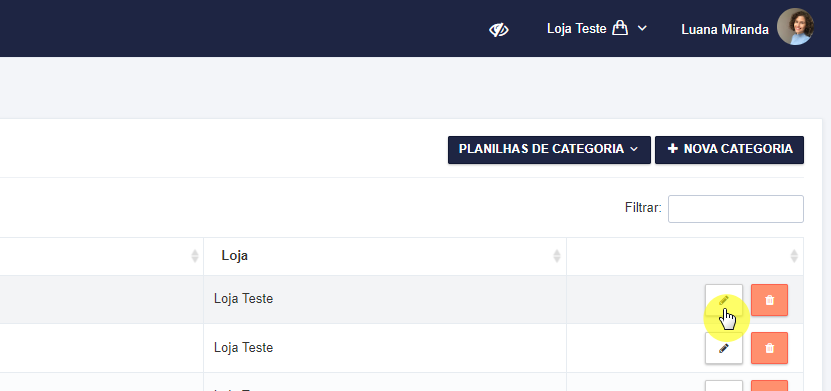Click the Loja column header text
This screenshot has width=831, height=391.
(235, 256)
